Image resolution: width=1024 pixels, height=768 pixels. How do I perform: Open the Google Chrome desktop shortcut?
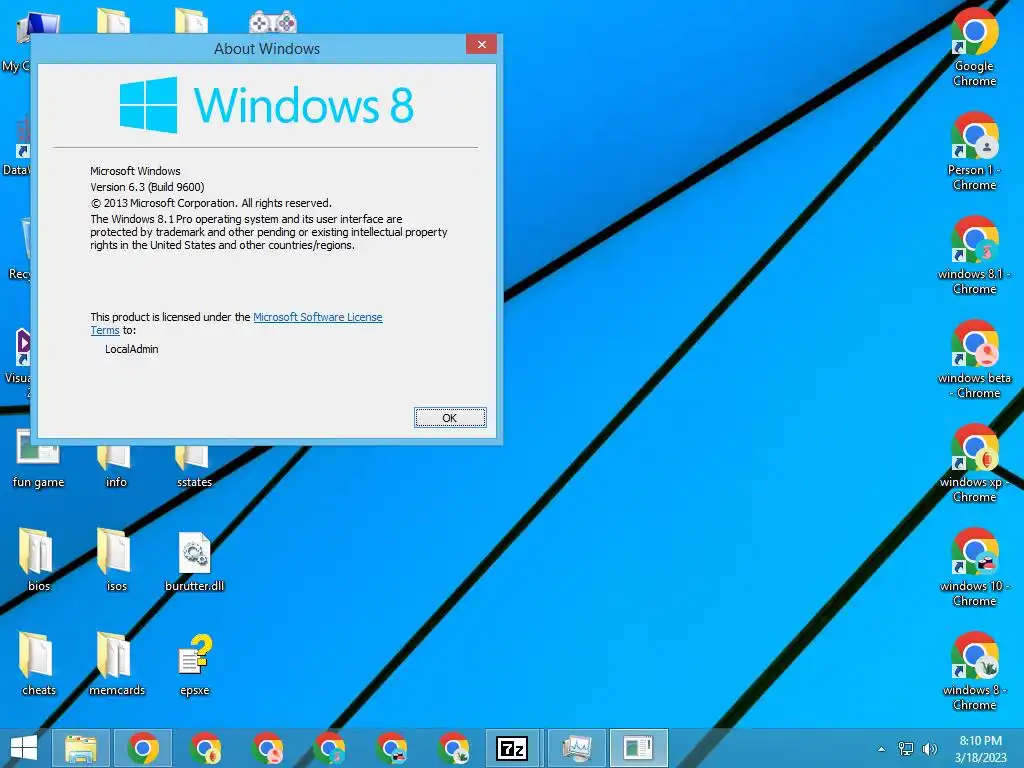(x=974, y=48)
